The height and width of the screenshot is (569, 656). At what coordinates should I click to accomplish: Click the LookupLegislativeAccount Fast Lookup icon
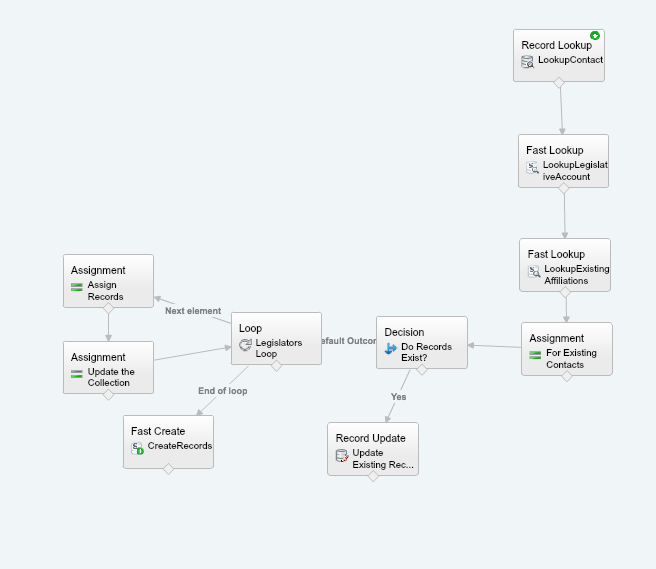(x=532, y=167)
